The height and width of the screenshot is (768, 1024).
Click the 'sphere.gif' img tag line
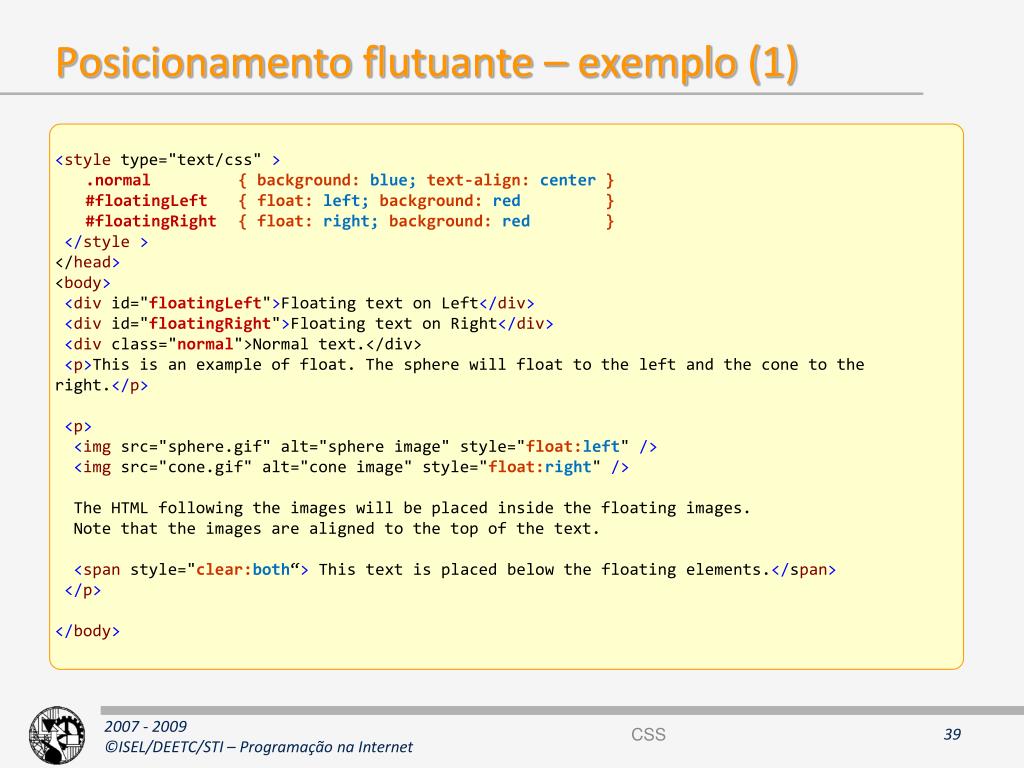click(365, 447)
